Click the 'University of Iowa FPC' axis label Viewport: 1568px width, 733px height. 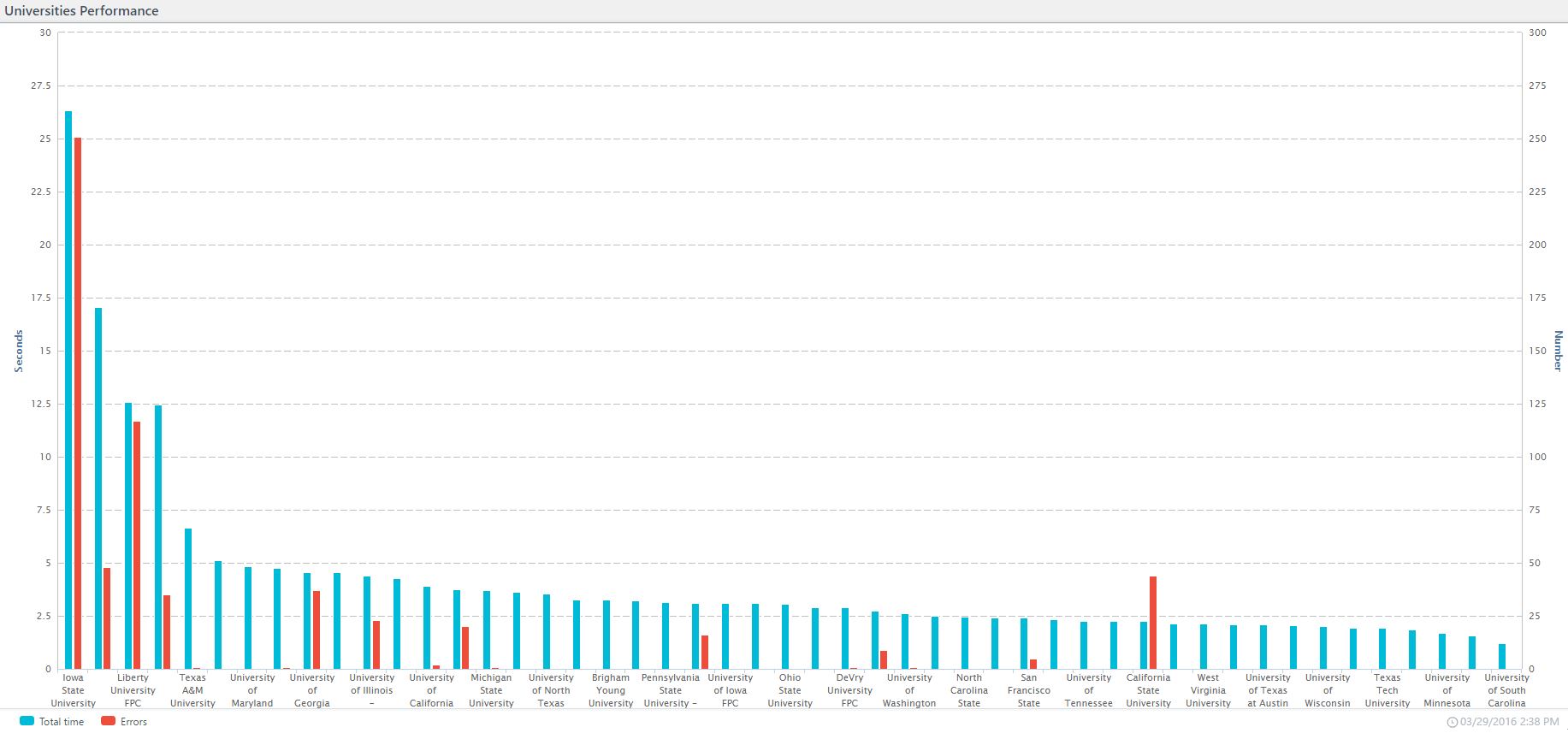[x=731, y=690]
